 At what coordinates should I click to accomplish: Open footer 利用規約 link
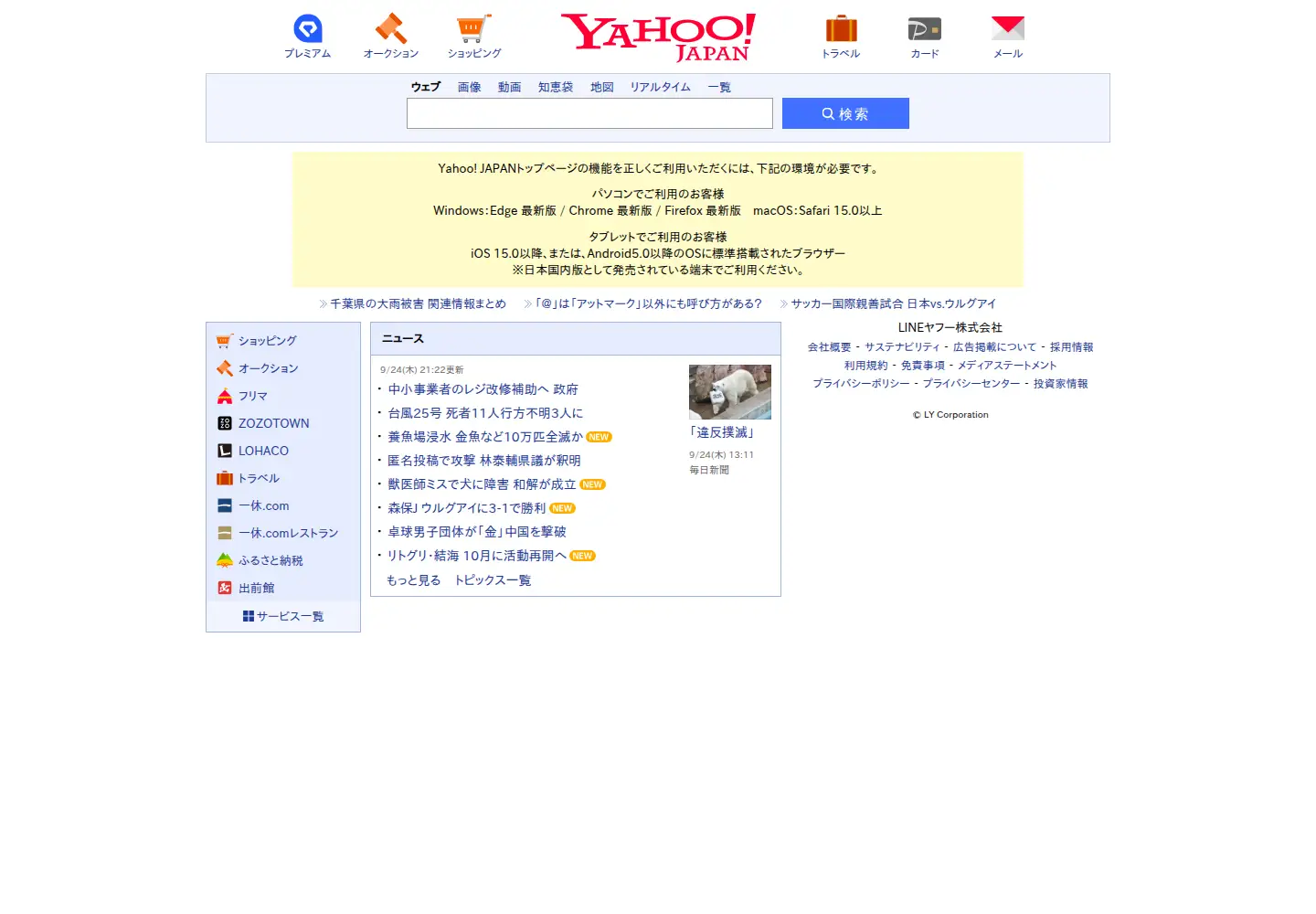click(x=866, y=366)
